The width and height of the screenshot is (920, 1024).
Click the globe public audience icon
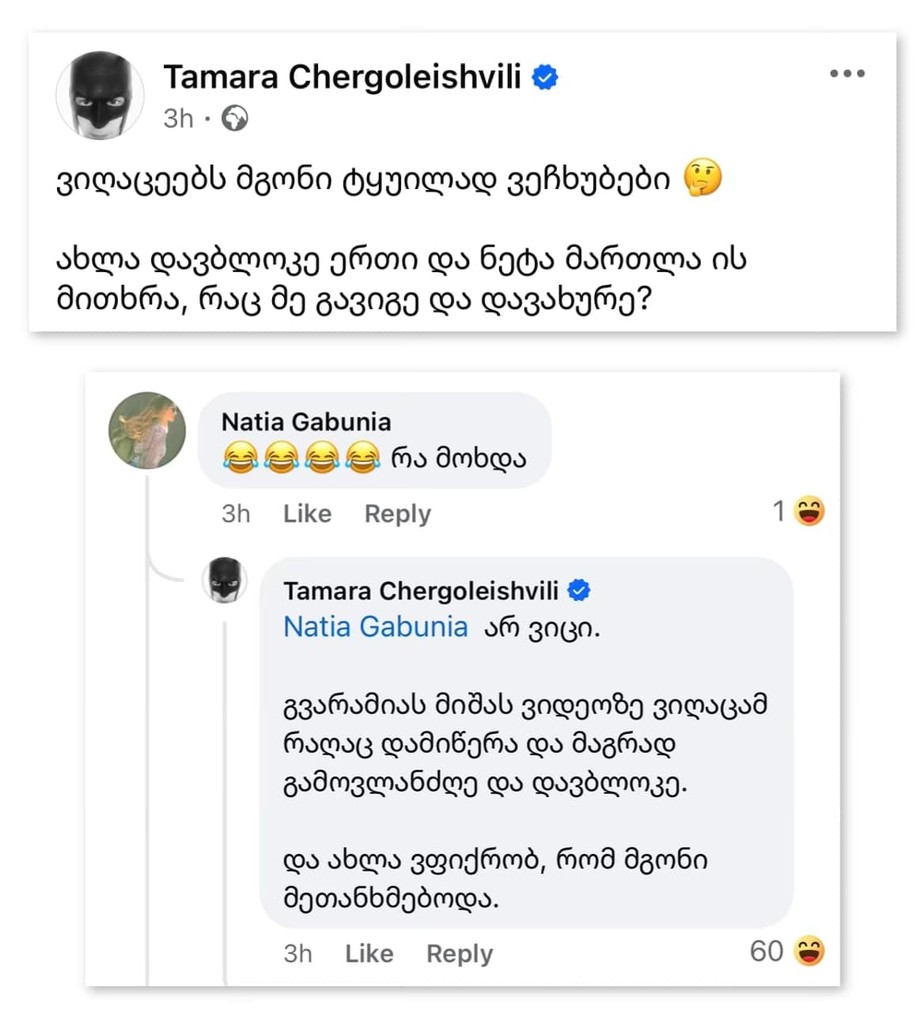click(235, 119)
